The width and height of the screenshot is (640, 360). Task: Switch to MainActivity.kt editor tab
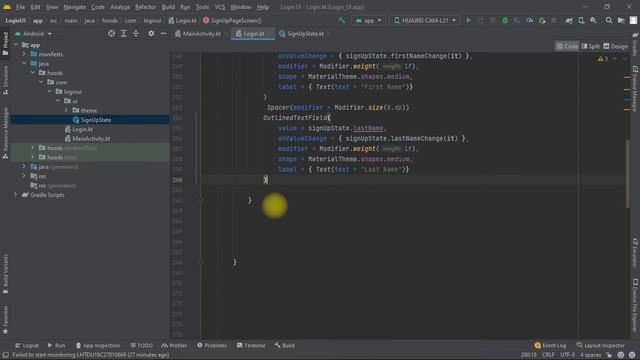tap(200, 33)
